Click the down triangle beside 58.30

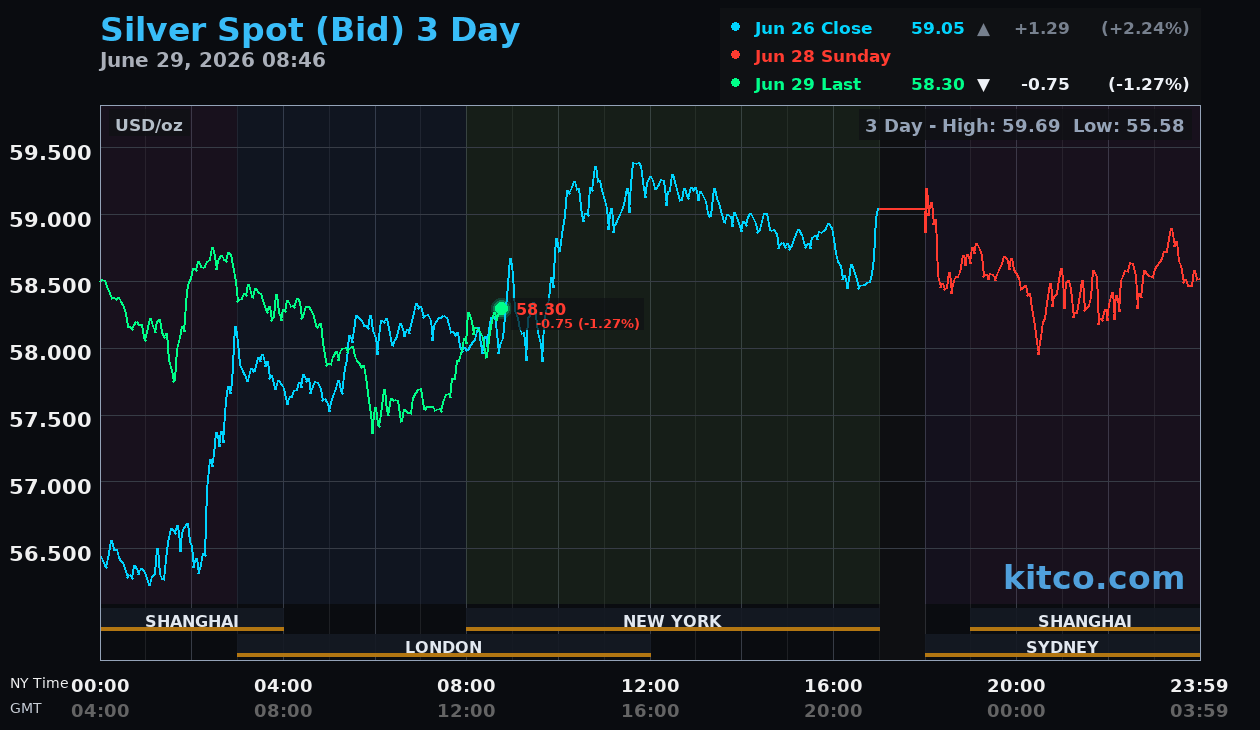coord(983,85)
